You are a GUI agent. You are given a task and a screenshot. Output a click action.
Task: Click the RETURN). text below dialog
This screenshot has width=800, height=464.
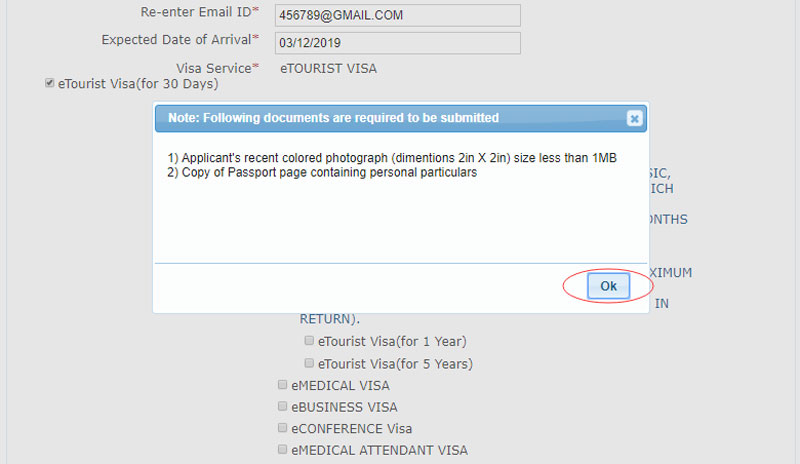pyautogui.click(x=329, y=320)
